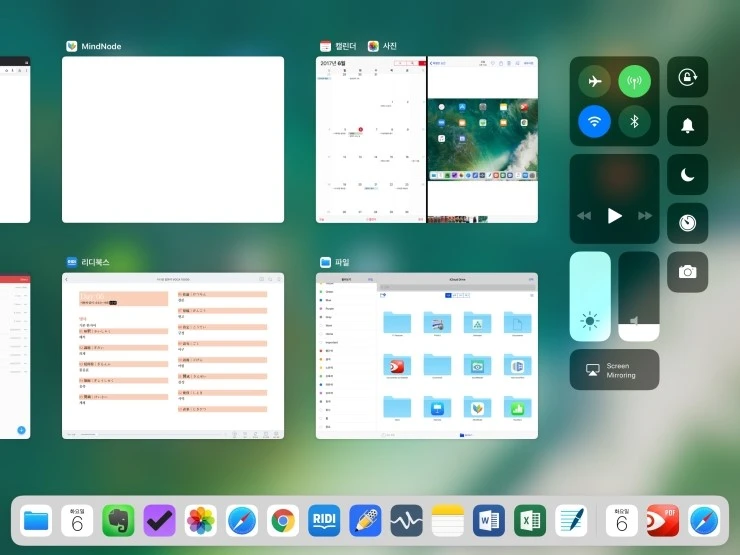The height and width of the screenshot is (555, 740).
Task: Play media in the music widget
Action: (614, 216)
